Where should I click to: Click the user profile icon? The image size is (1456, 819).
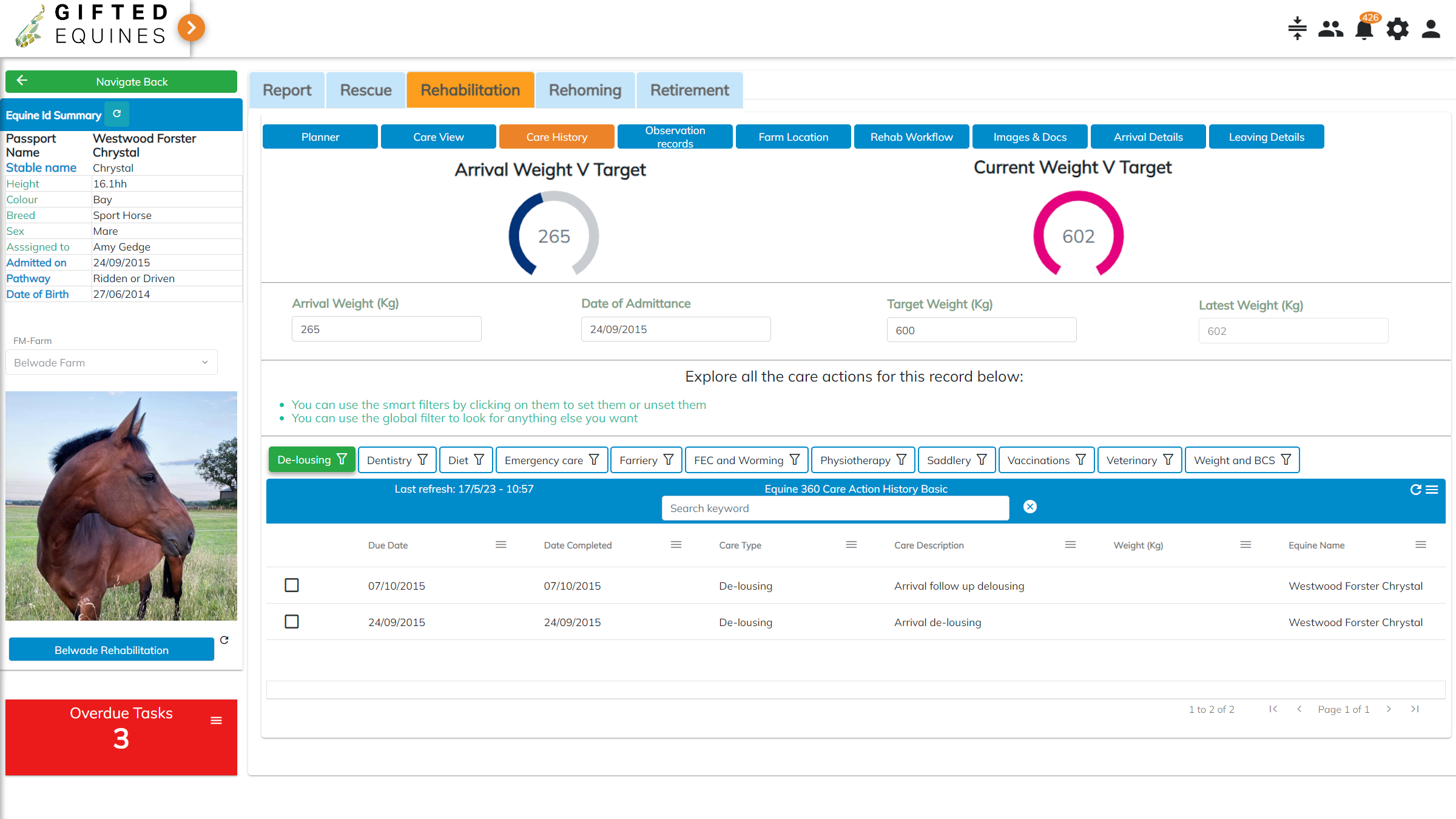click(1431, 29)
